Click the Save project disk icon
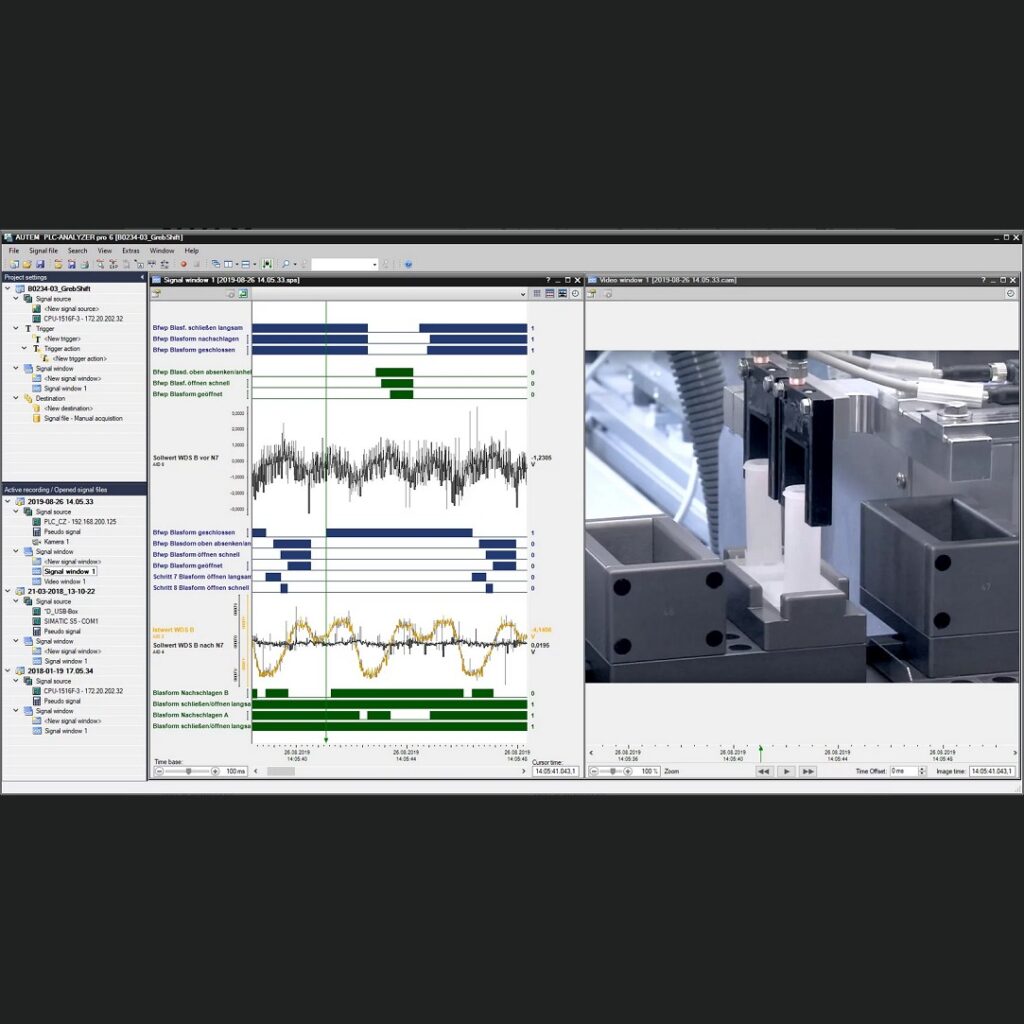This screenshot has width=1024, height=1024. coord(40,264)
